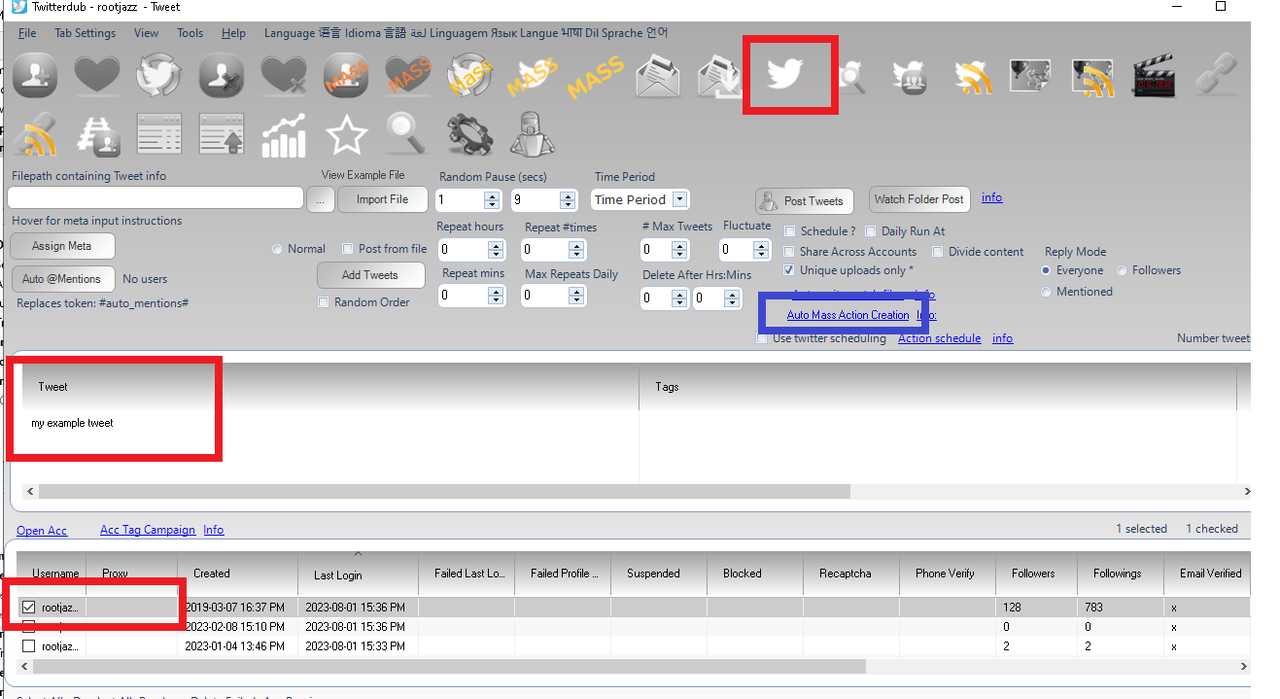This screenshot has height=699, width=1280.
Task: Click the Post Tweets button
Action: (x=805, y=201)
